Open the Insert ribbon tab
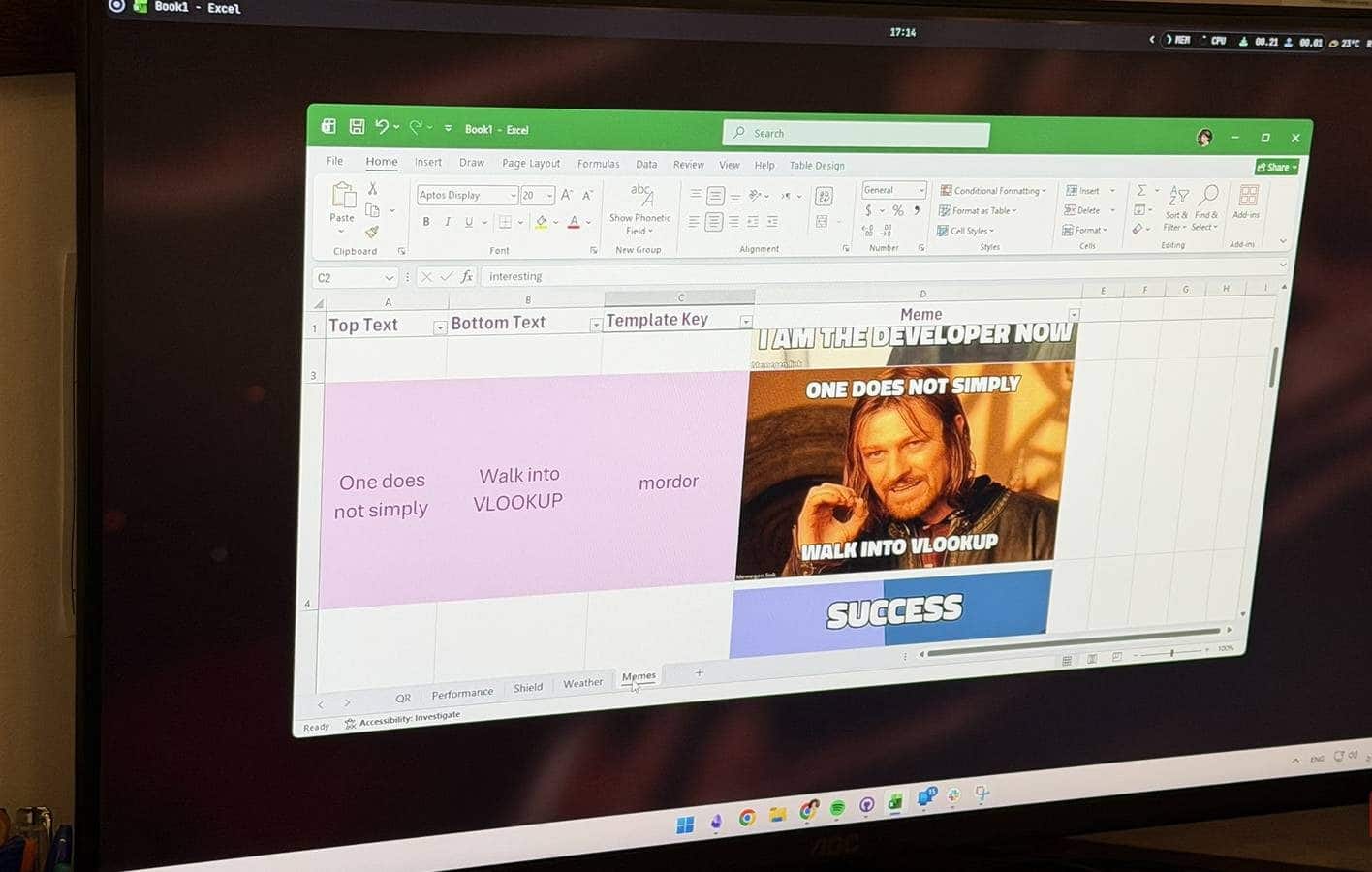The height and width of the screenshot is (872, 1372). pos(427,163)
